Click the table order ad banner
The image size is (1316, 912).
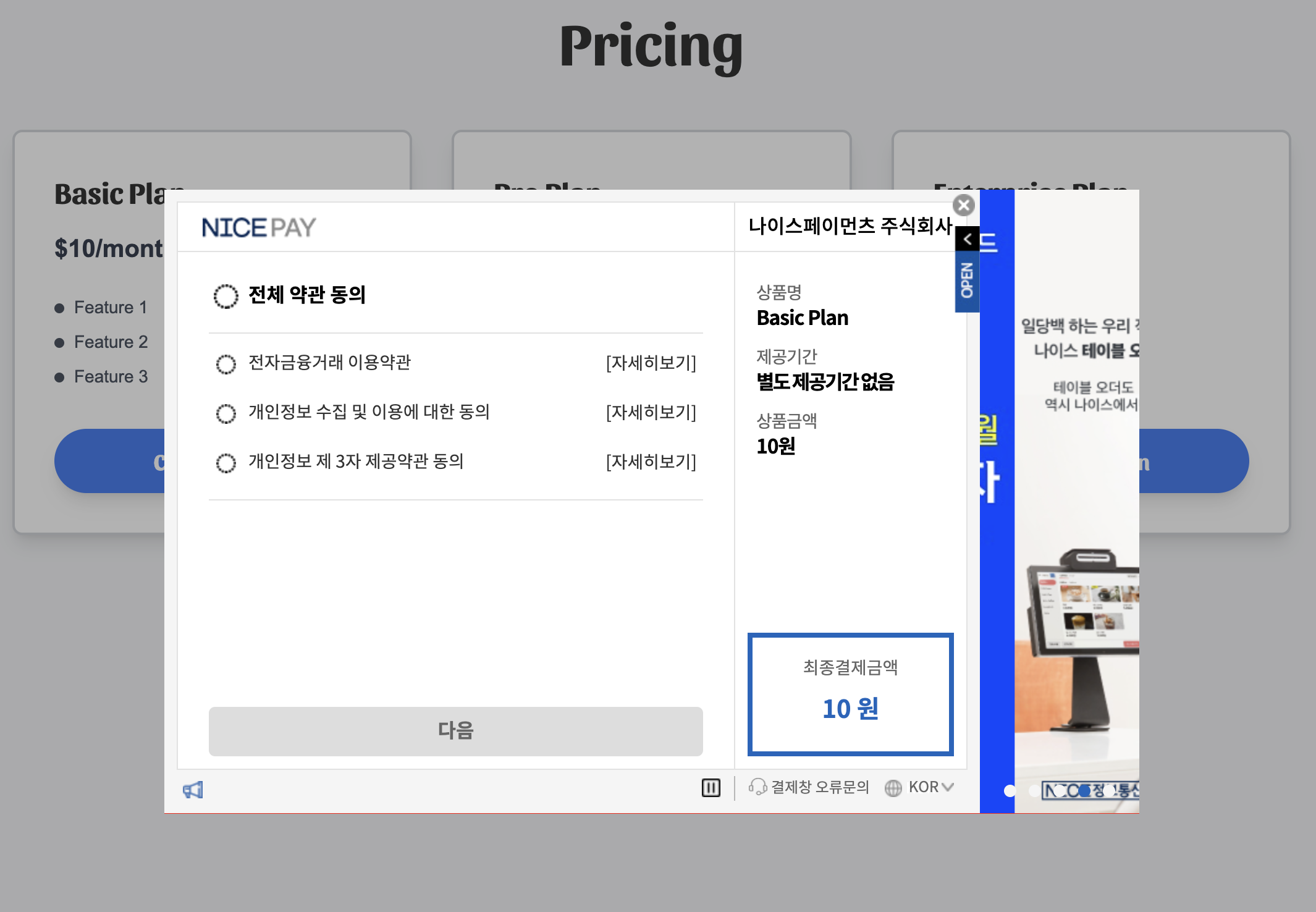pos(1078,494)
